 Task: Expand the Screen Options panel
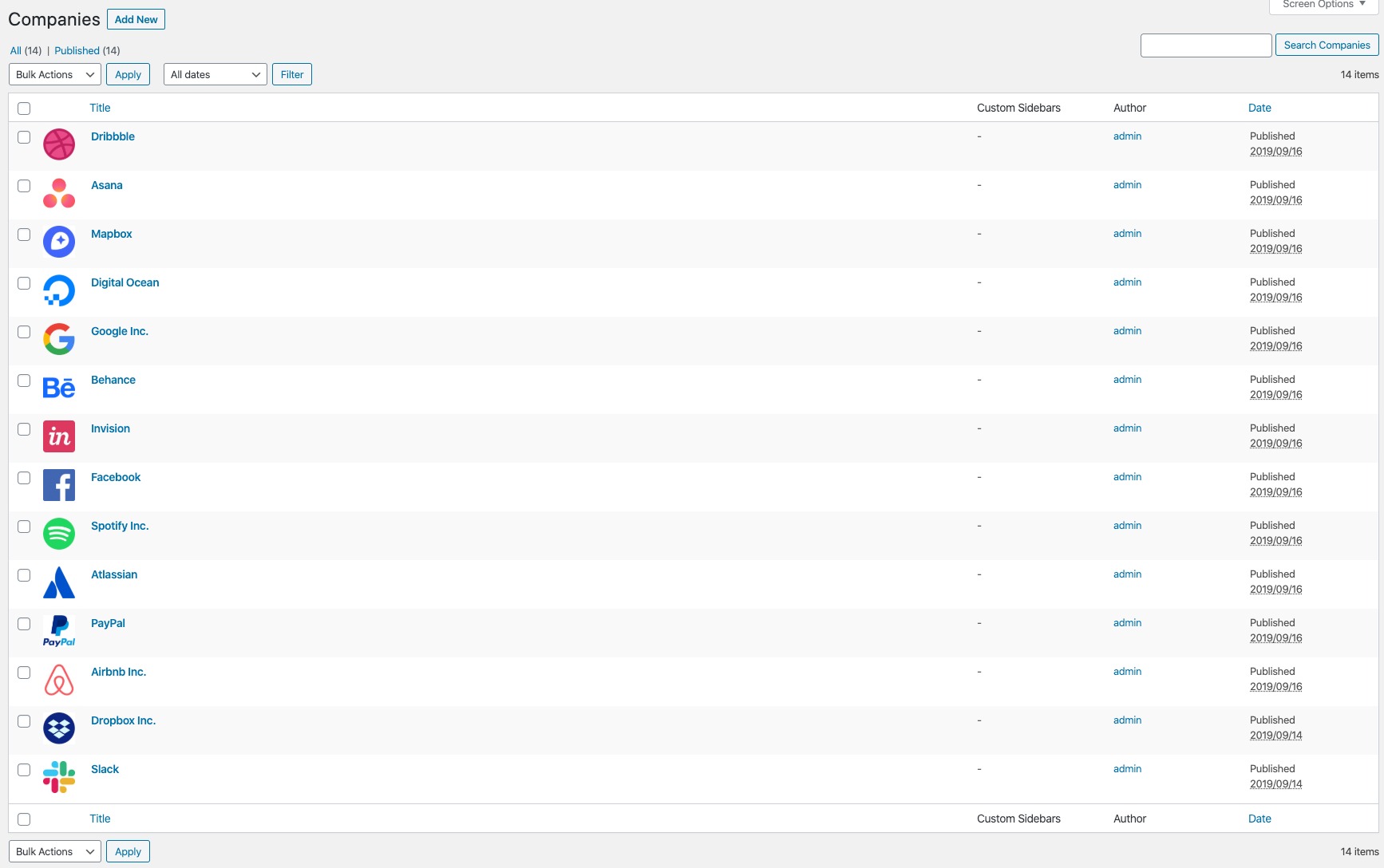[x=1324, y=5]
